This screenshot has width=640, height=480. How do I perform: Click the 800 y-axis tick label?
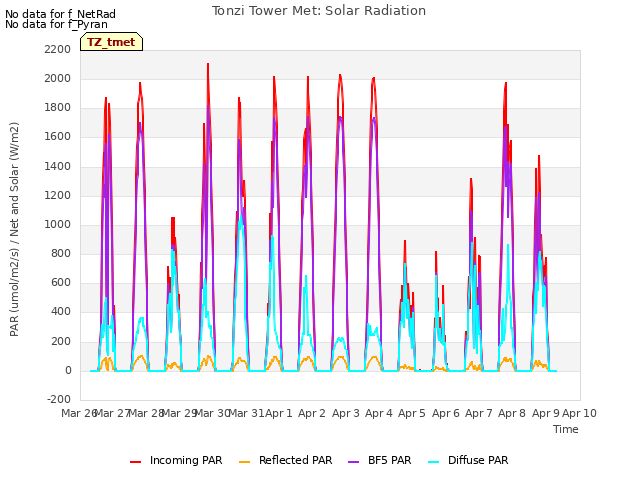61,253
